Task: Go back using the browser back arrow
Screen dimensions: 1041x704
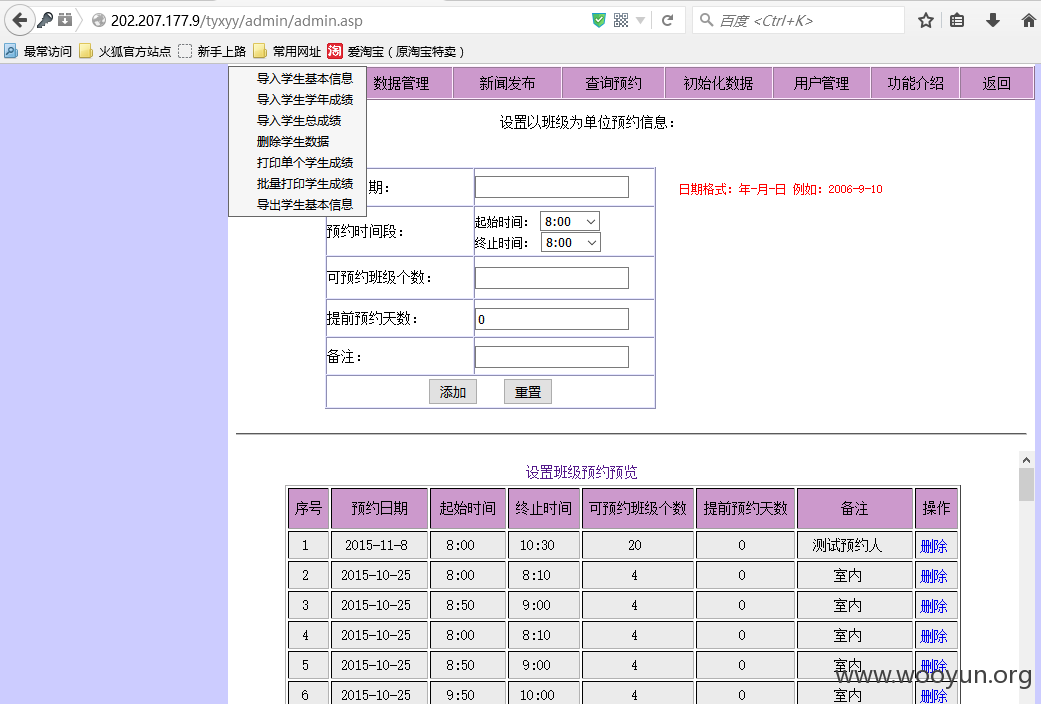Action: coord(20,21)
